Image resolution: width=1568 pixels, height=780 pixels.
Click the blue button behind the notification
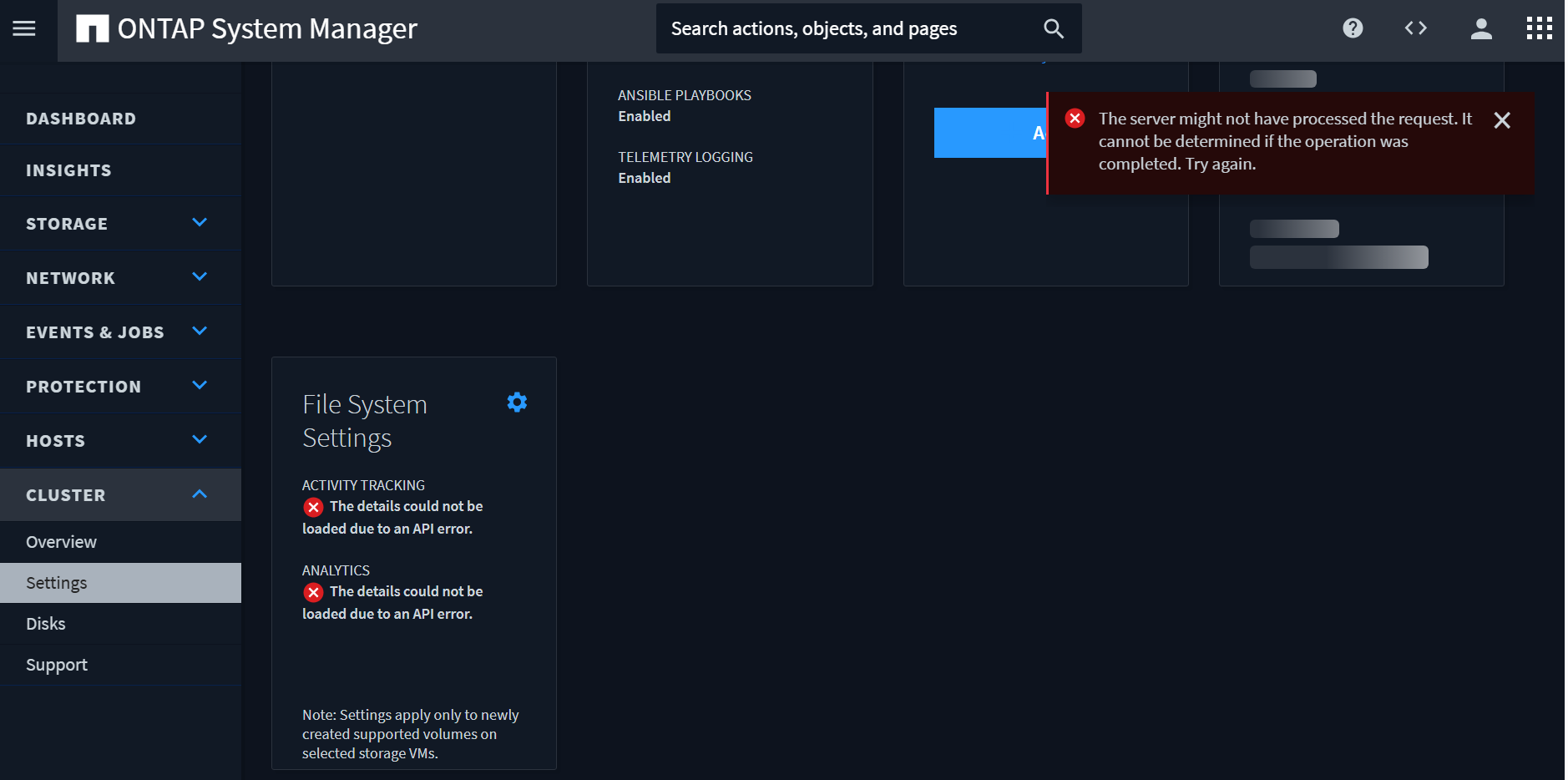990,133
